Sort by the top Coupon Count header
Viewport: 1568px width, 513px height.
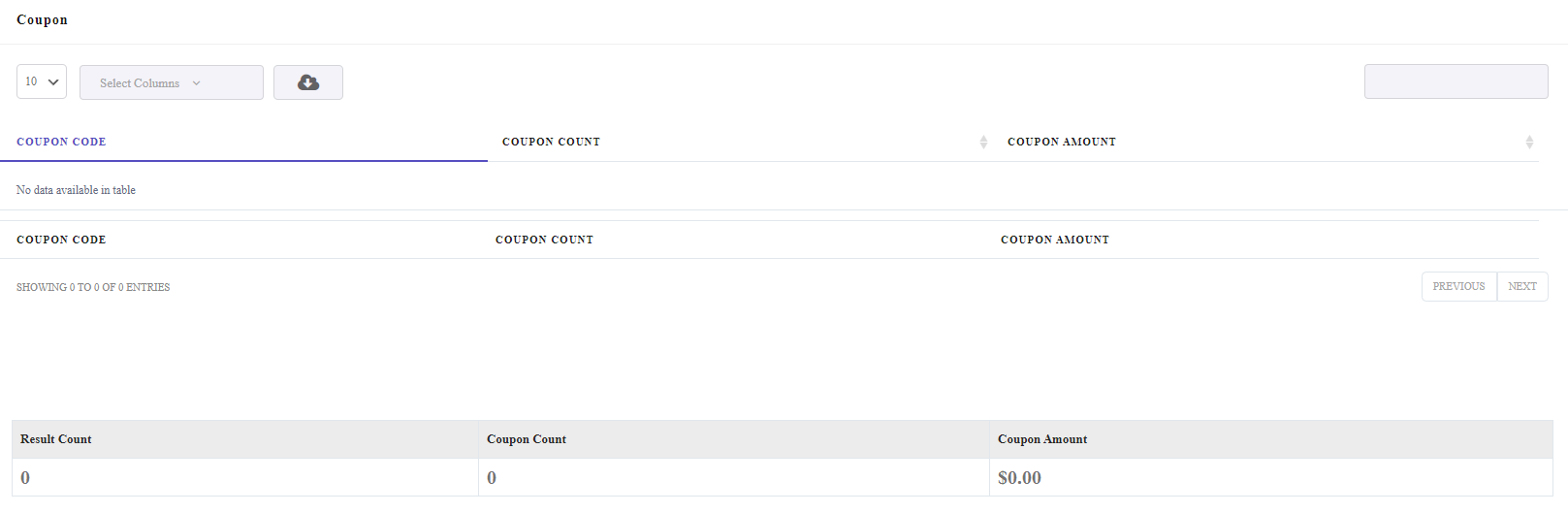(x=551, y=142)
